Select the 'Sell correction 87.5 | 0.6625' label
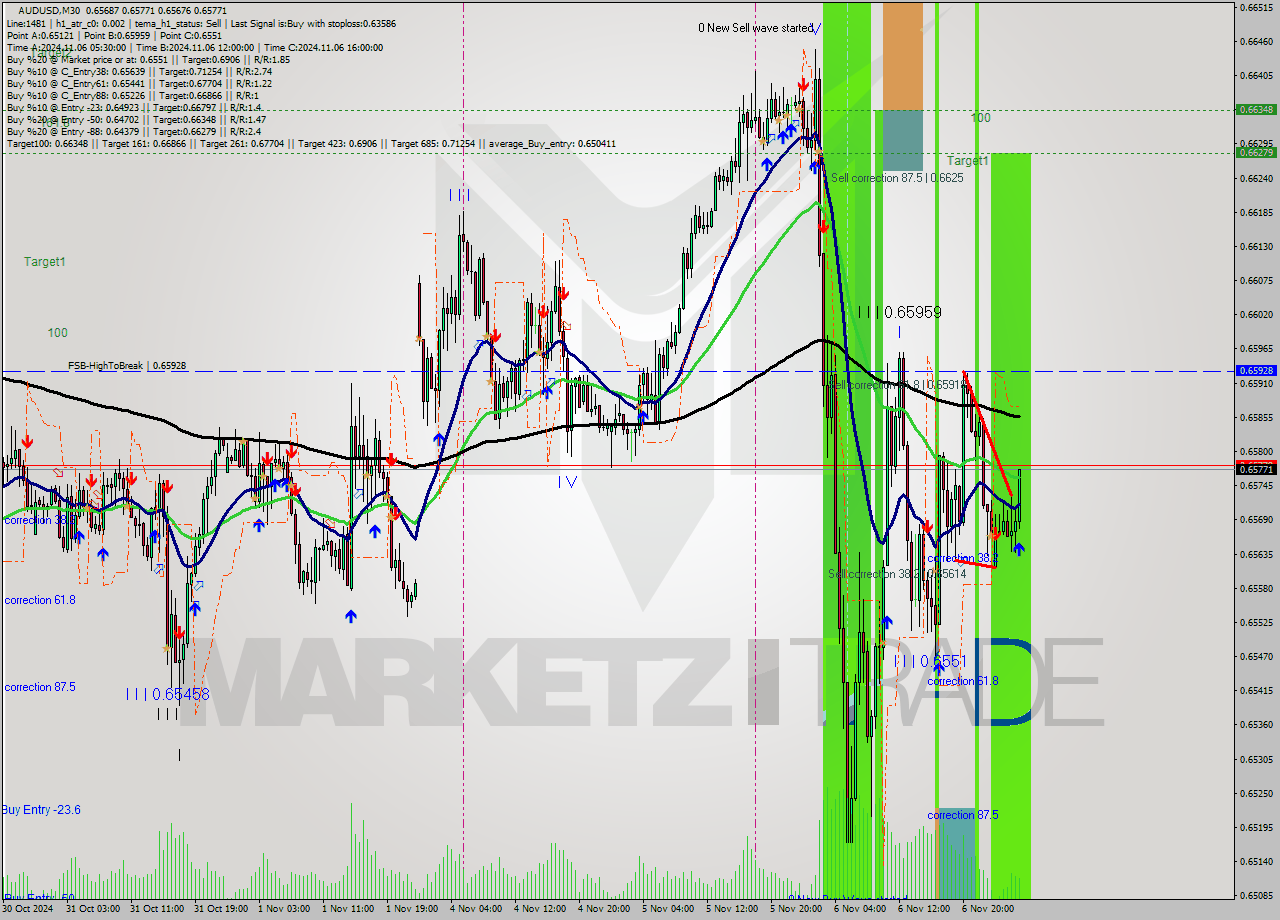This screenshot has width=1280, height=920. coord(897,177)
